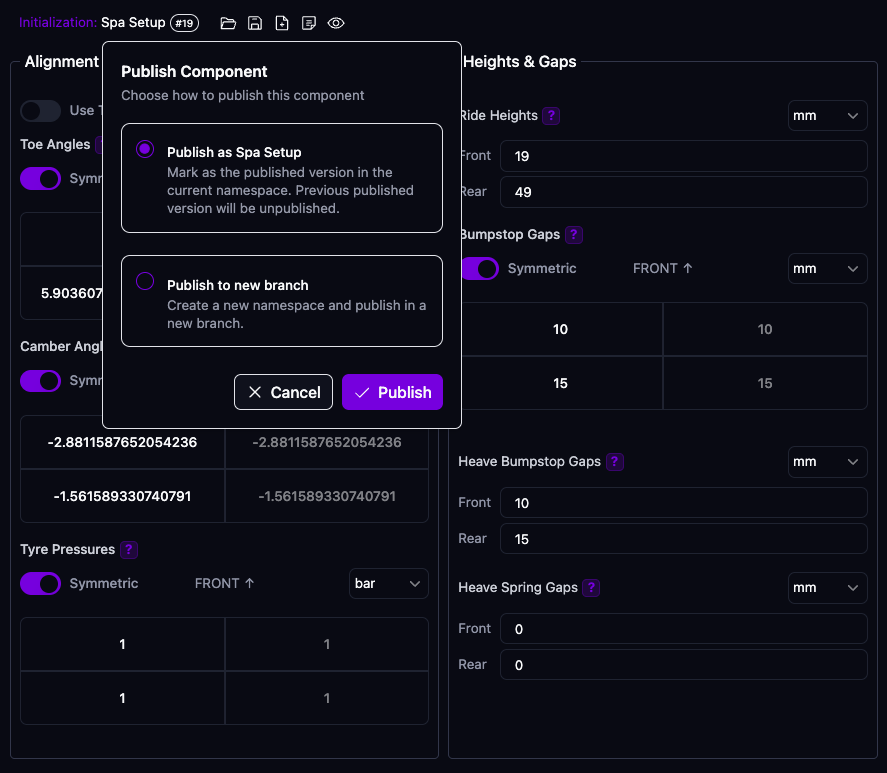This screenshot has width=887, height=773.
Task: Click the purple Publish button
Action: coord(392,392)
